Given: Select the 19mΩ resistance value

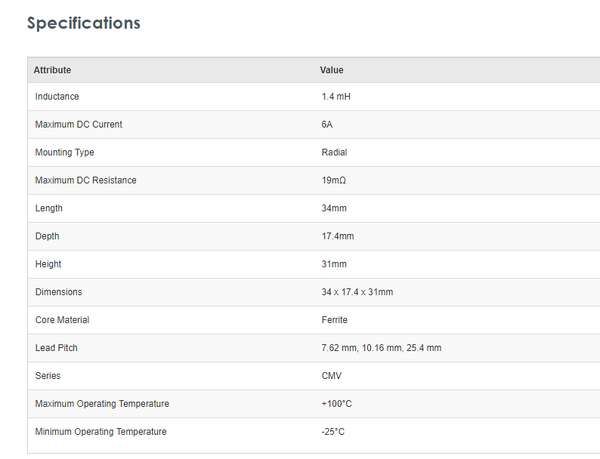Looking at the screenshot, I should [333, 180].
